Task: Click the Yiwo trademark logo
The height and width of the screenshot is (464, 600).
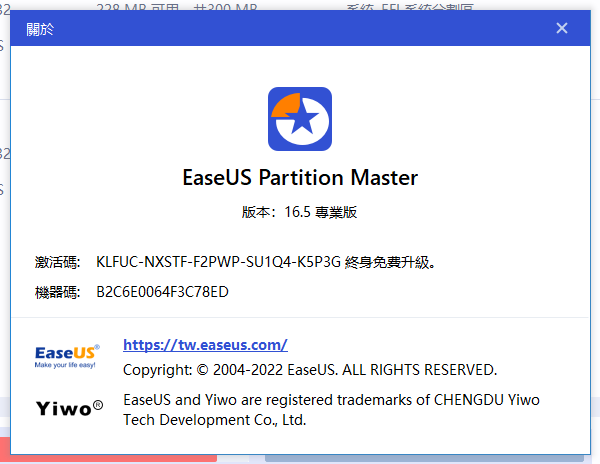Action: pyautogui.click(x=69, y=408)
